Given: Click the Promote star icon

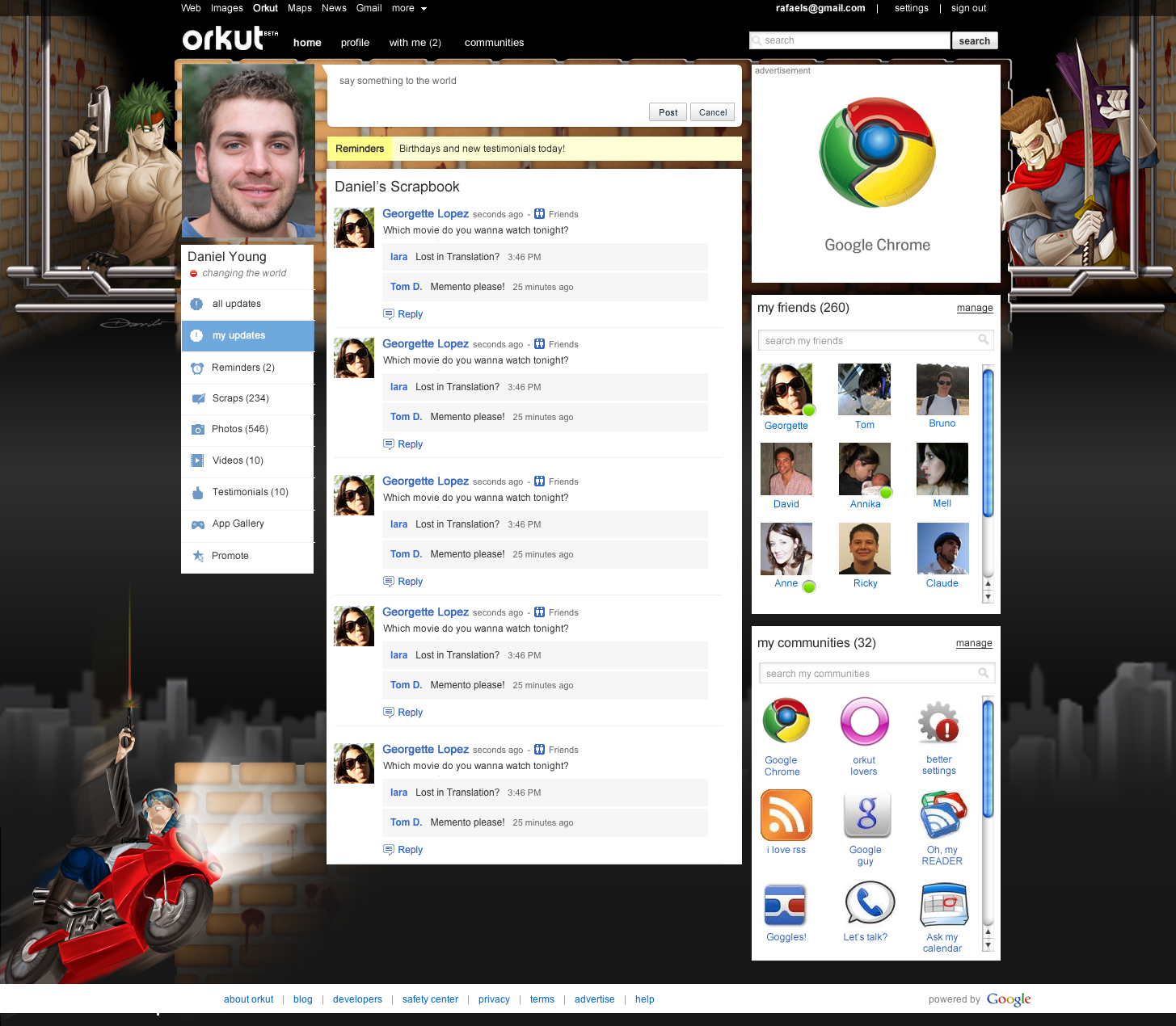Looking at the screenshot, I should [198, 556].
